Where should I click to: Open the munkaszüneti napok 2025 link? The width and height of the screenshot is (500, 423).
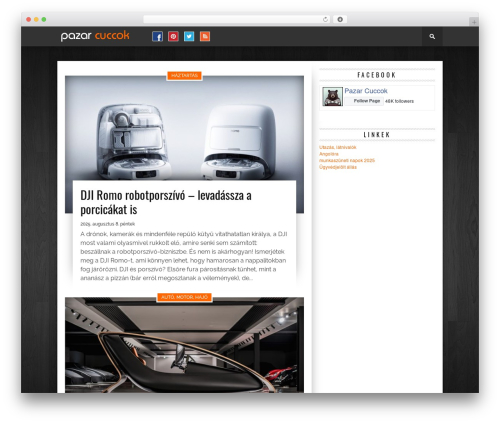(x=347, y=160)
